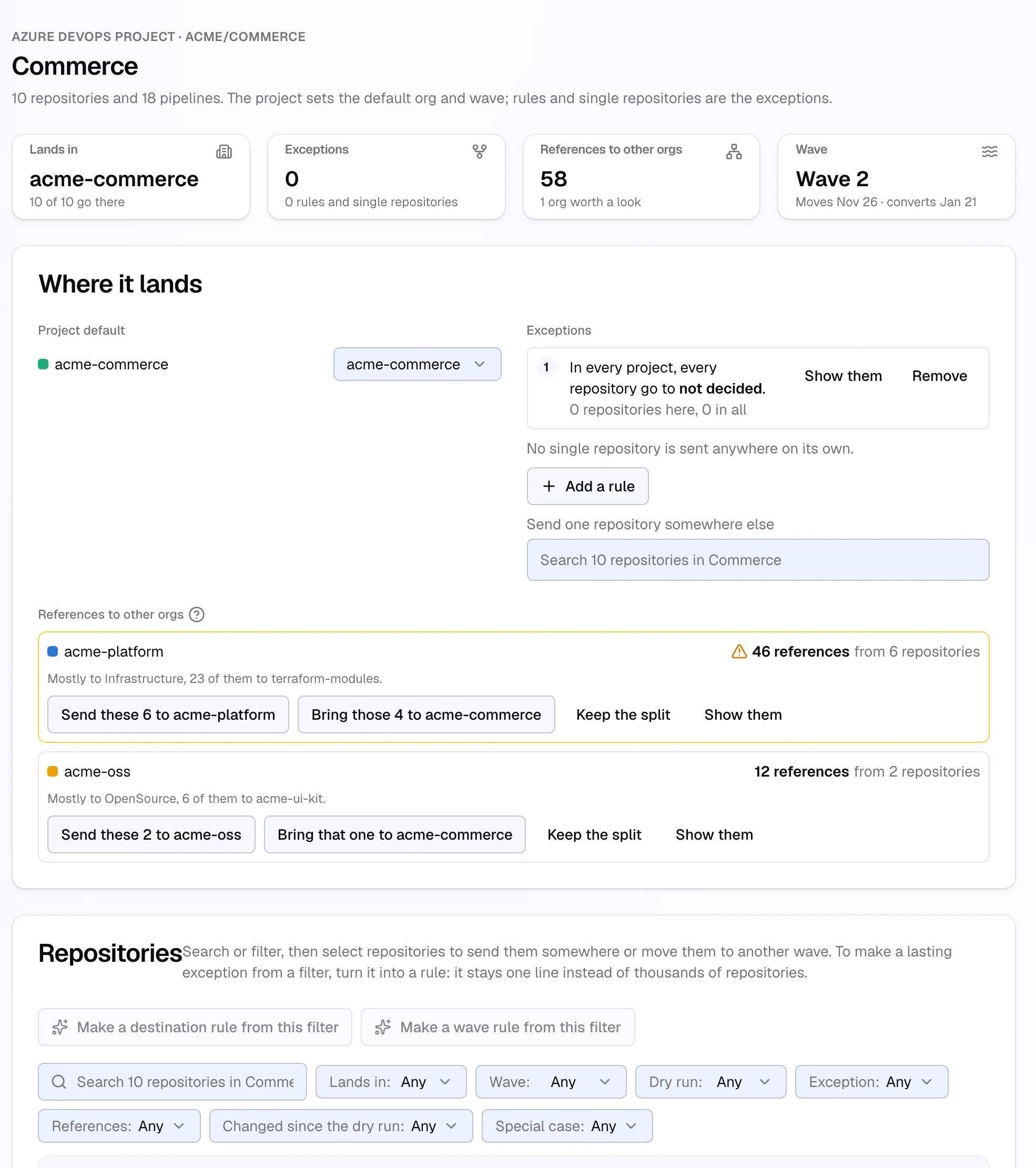Make a destination rule from this filter
The image size is (1036, 1168).
coord(195,1027)
